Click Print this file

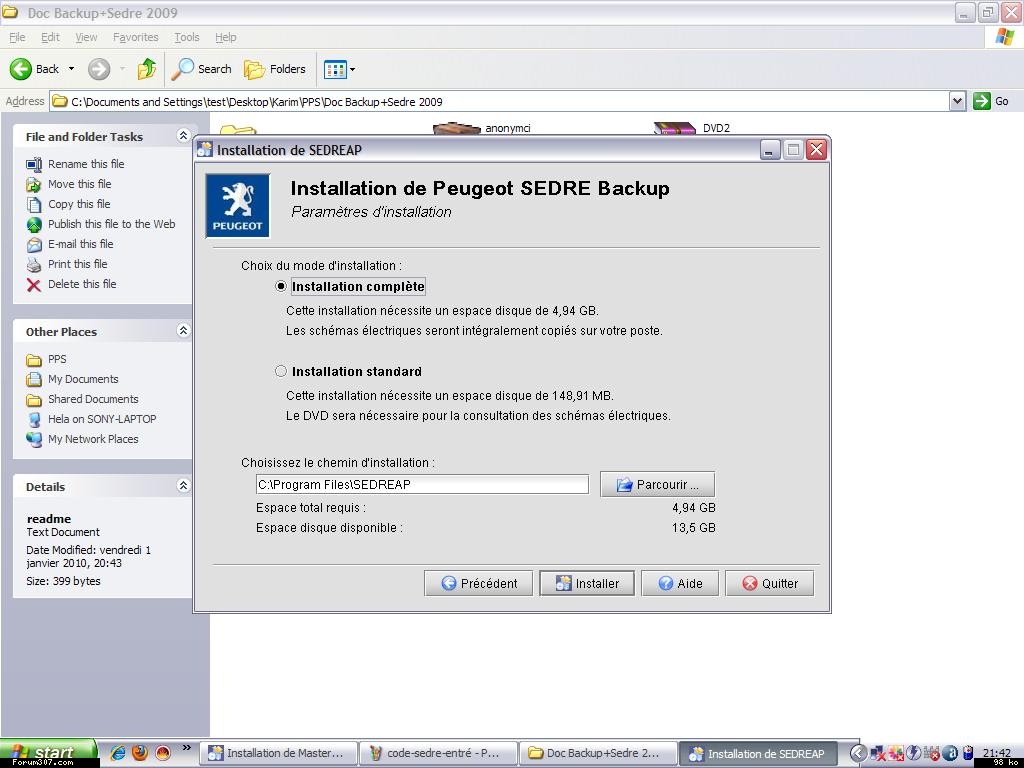[67, 264]
